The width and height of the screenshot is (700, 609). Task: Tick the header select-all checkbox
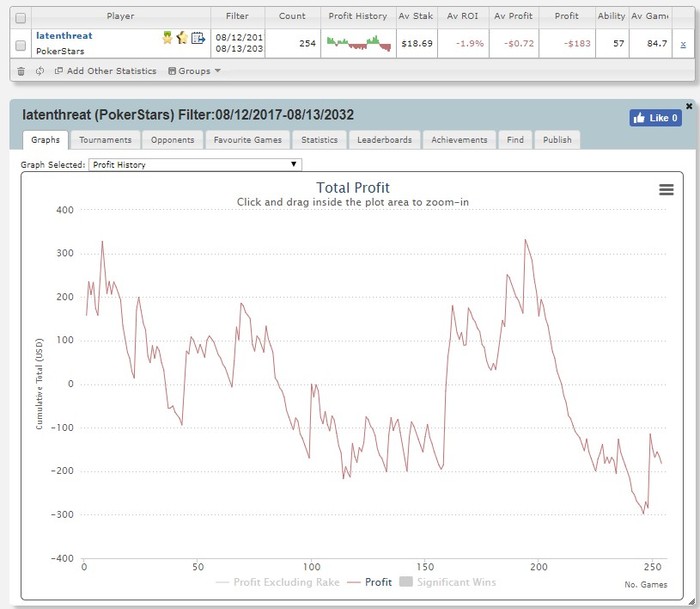pos(21,18)
